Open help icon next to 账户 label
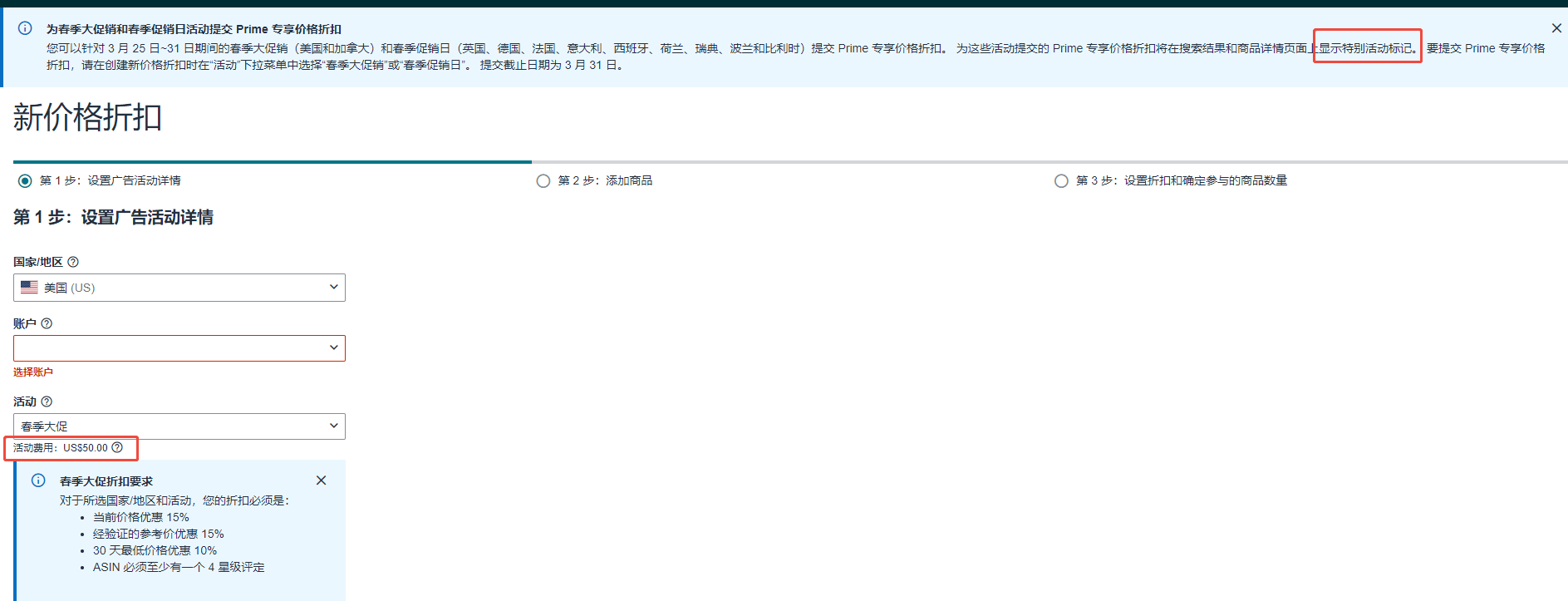Screen dimensions: 1568x601 (x=47, y=323)
